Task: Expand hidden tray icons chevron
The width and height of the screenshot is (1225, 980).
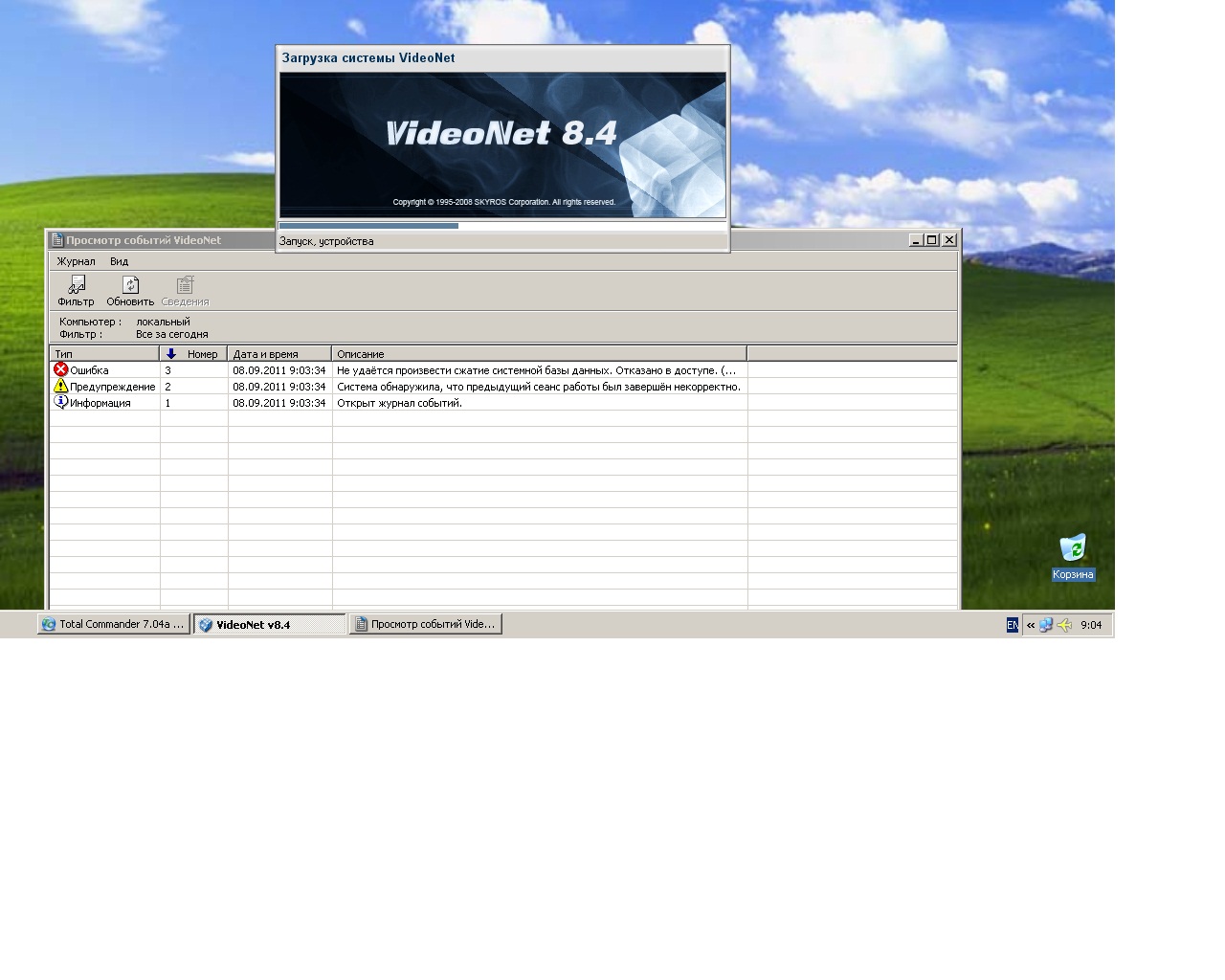Action: [x=1031, y=625]
